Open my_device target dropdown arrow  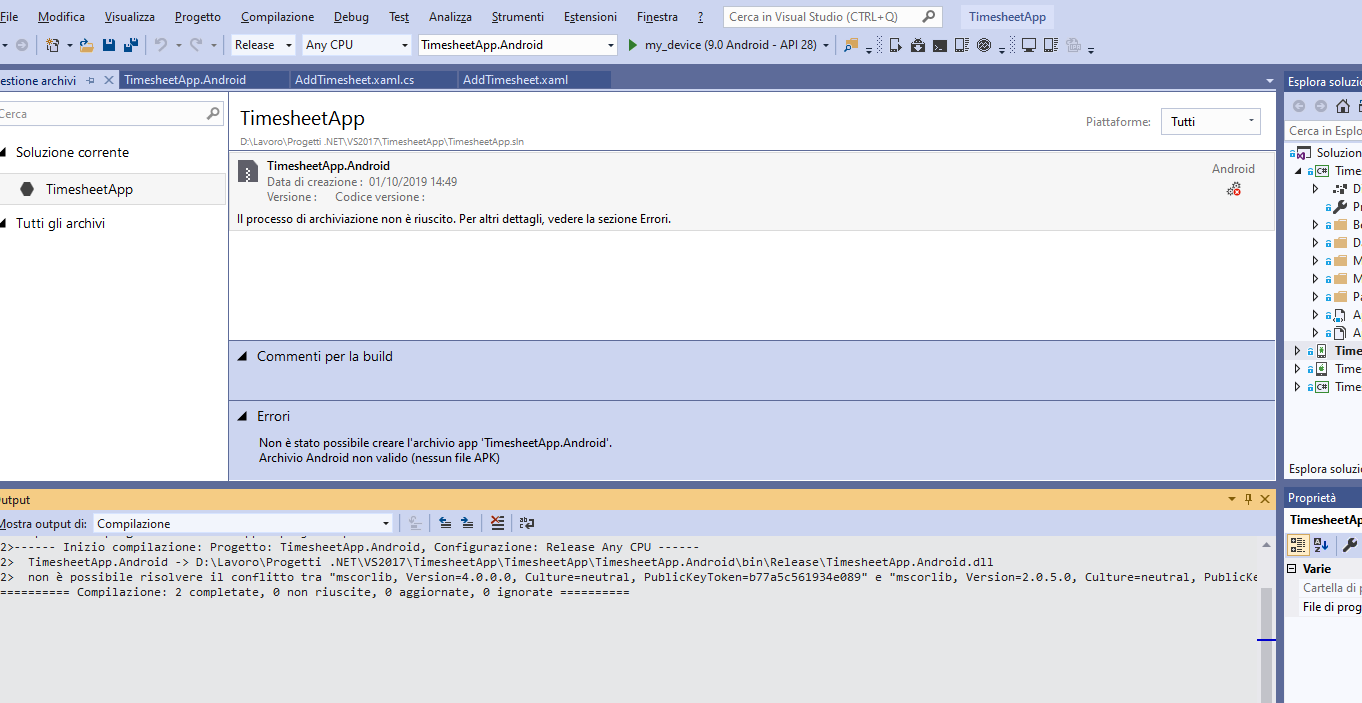tap(826, 45)
